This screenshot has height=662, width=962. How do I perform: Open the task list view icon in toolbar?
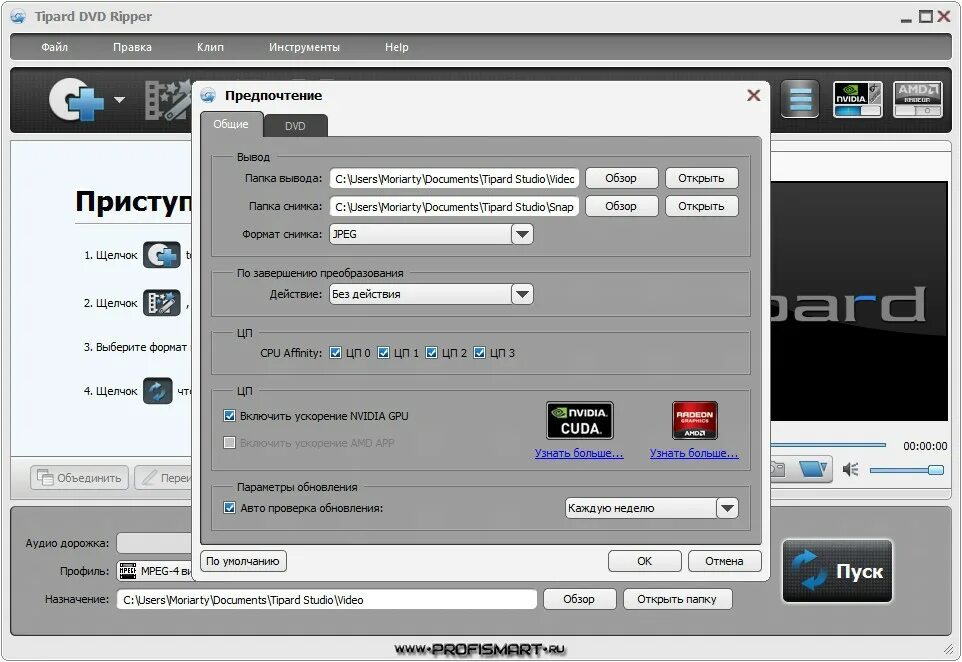click(x=800, y=99)
